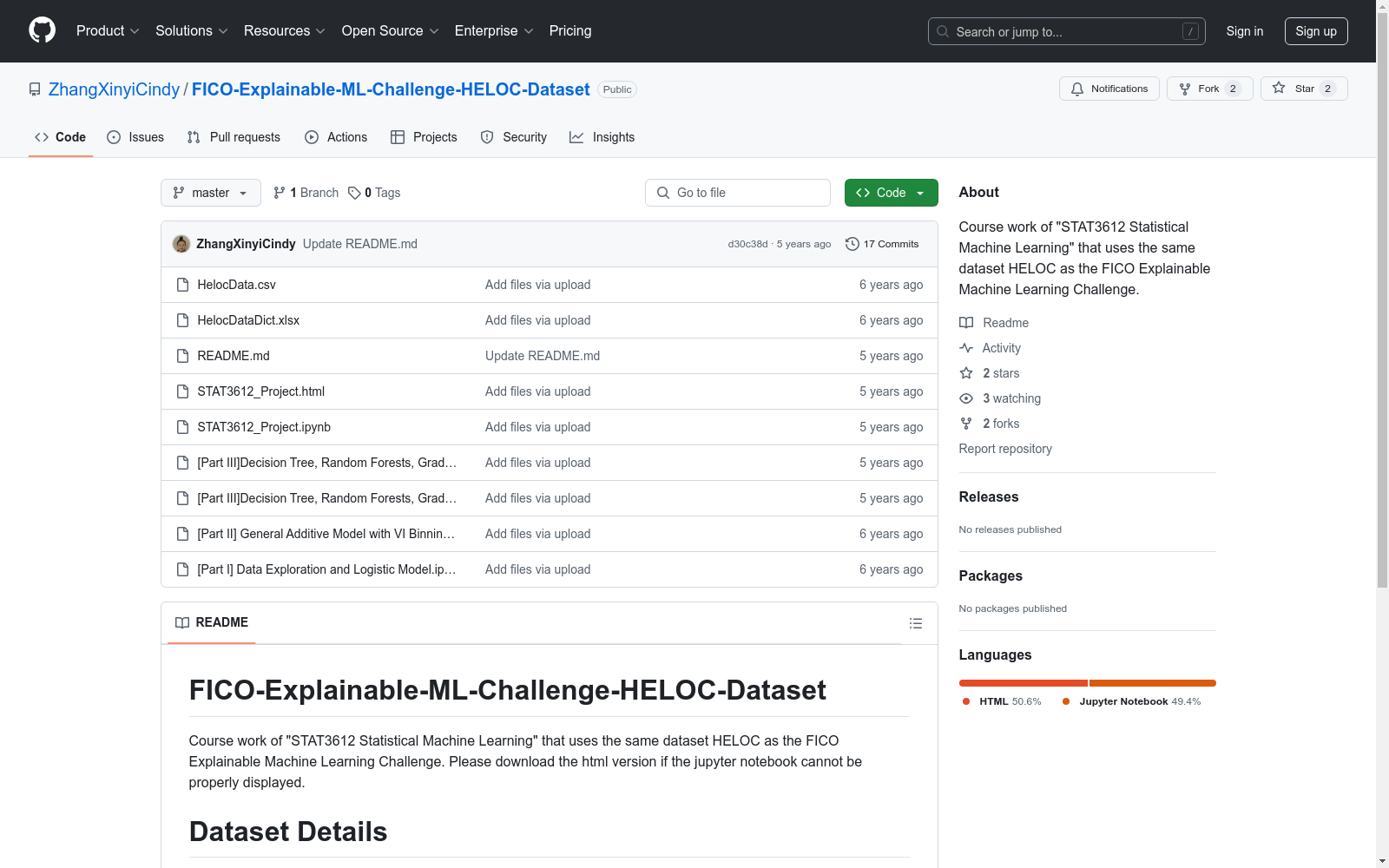Click the file icon beside STAT3612_Project.ipynb

(182, 427)
